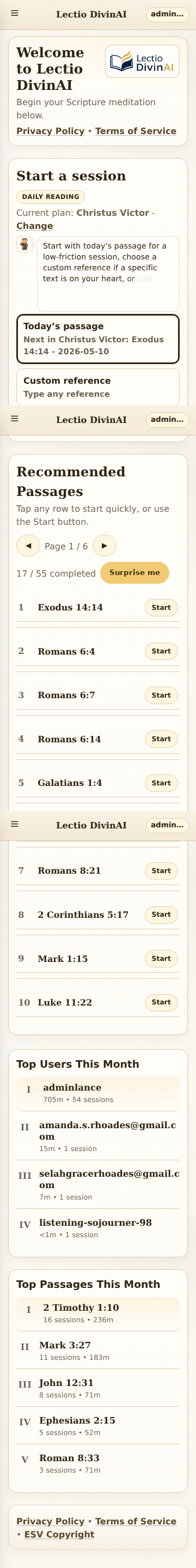Go to previous page of recommended passages
This screenshot has width=196, height=1568.
(x=28, y=546)
